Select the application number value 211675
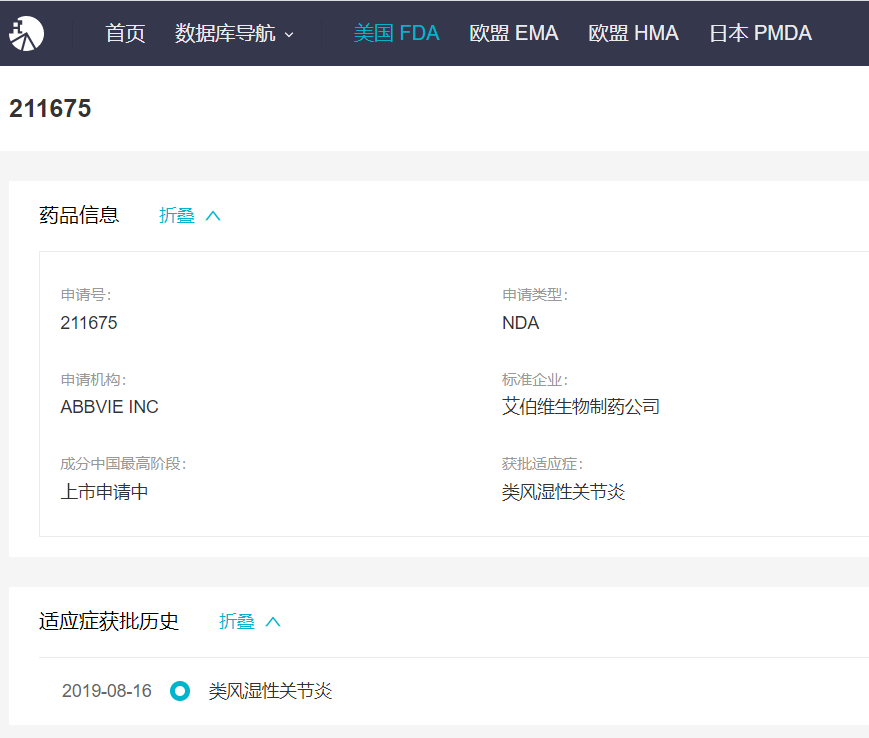This screenshot has height=738, width=869. (x=89, y=322)
